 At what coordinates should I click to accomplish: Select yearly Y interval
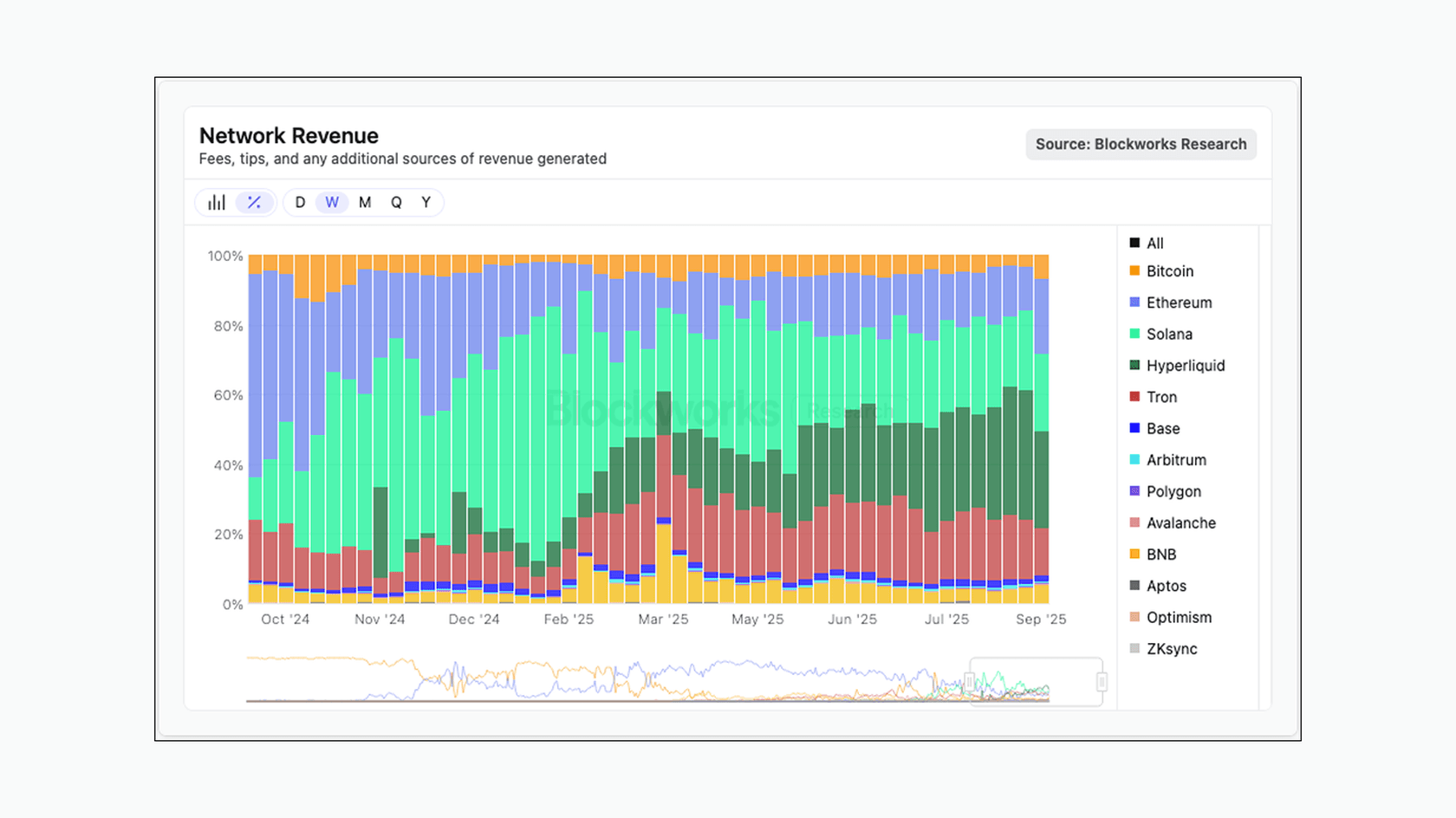(426, 203)
